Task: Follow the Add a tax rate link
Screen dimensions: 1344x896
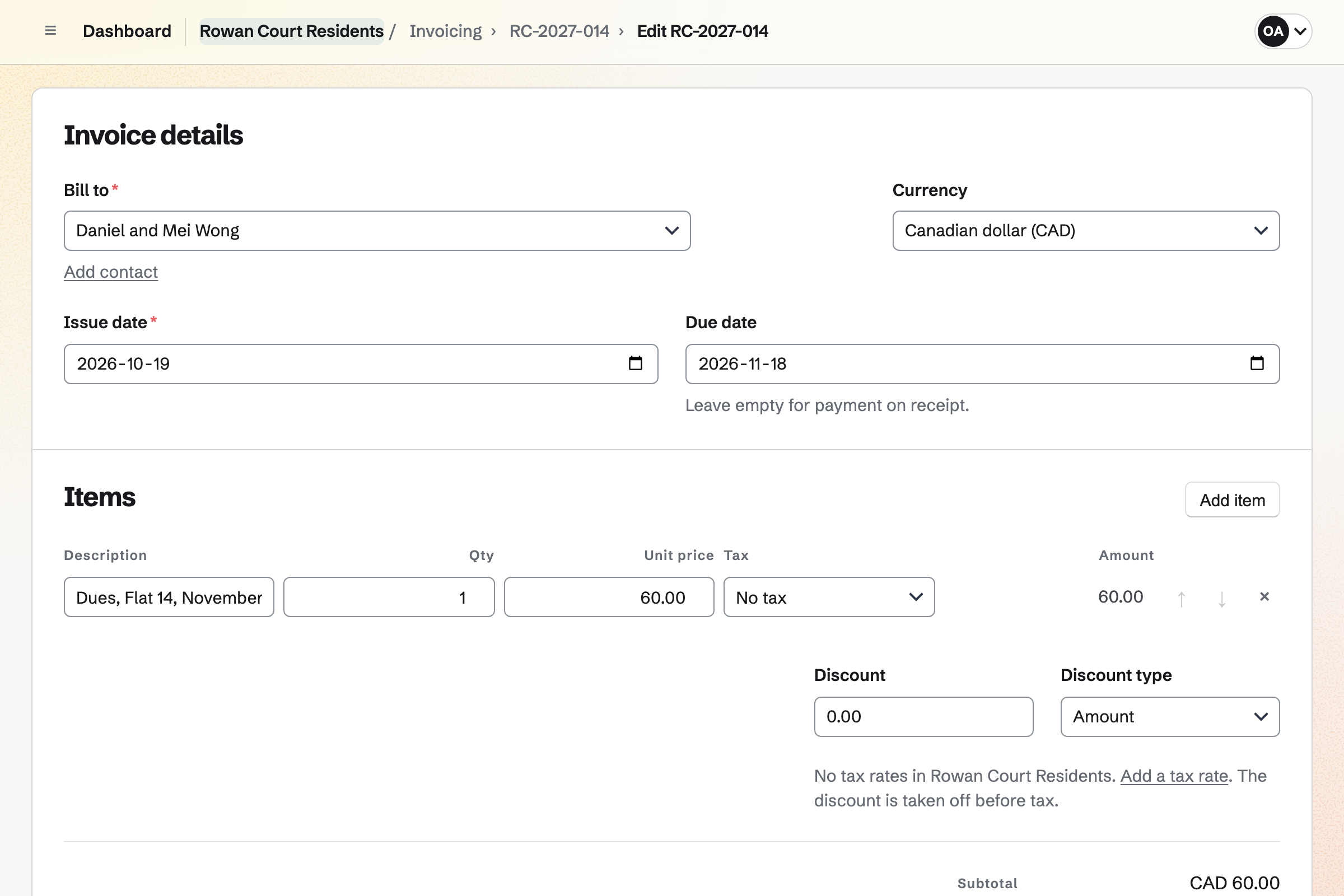Action: [x=1174, y=776]
